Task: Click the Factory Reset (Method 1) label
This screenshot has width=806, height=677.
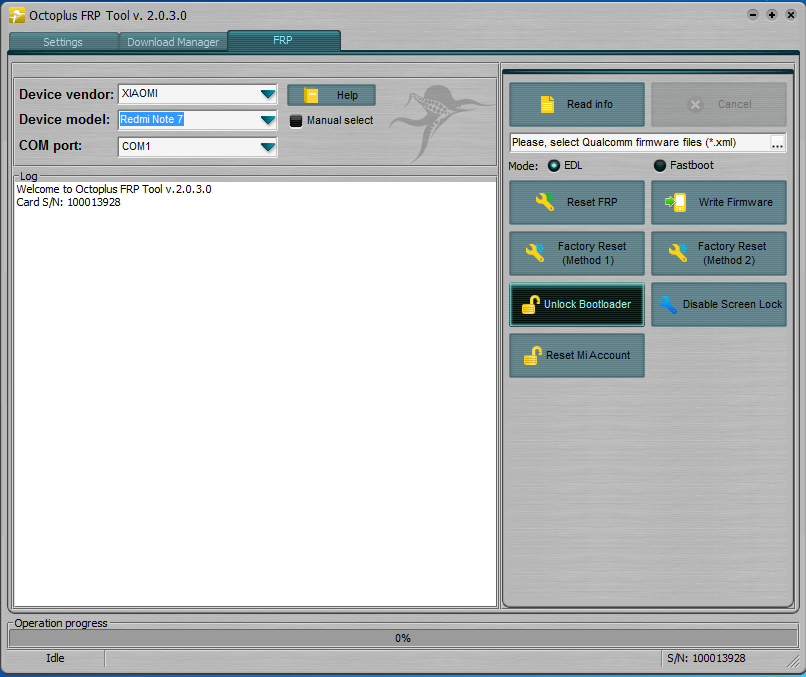Action: 592,253
